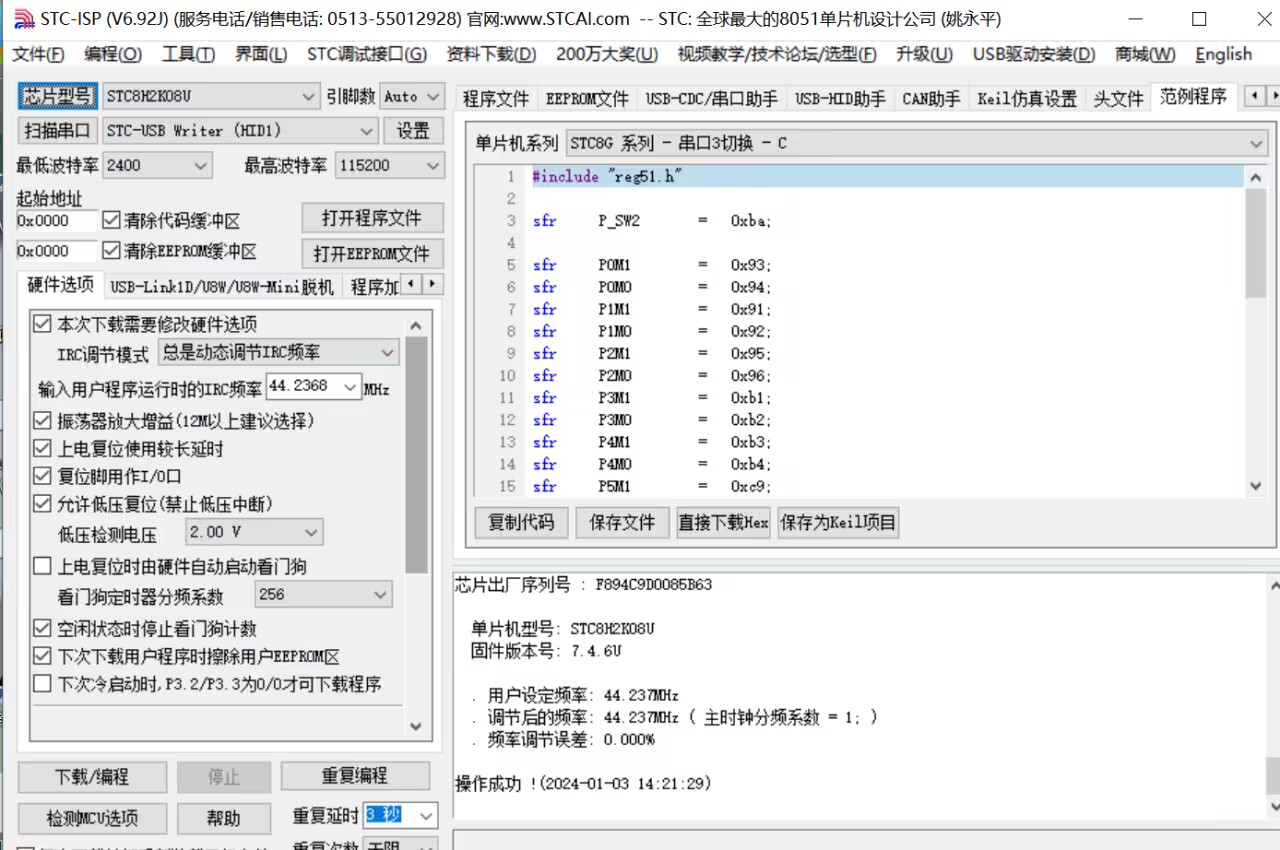Open IRC frequency 44.2368 dropdown
The width and height of the screenshot is (1280, 850).
coord(350,387)
